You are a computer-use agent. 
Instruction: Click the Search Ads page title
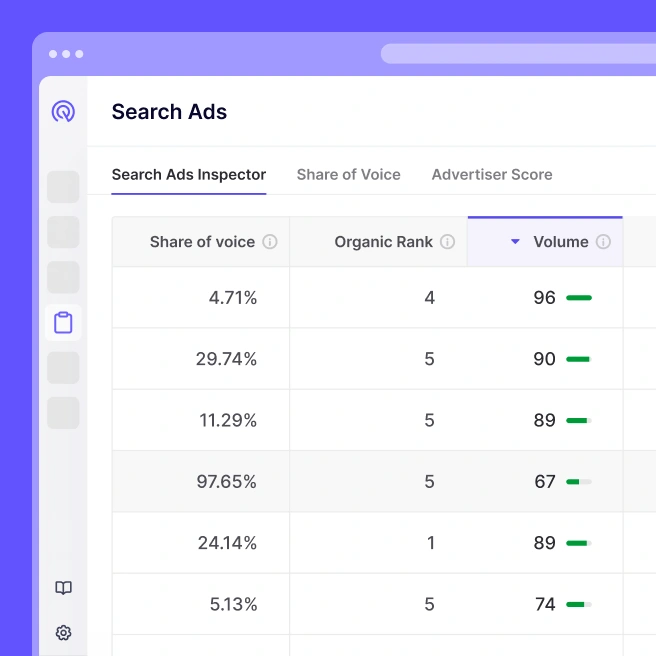[x=169, y=112]
